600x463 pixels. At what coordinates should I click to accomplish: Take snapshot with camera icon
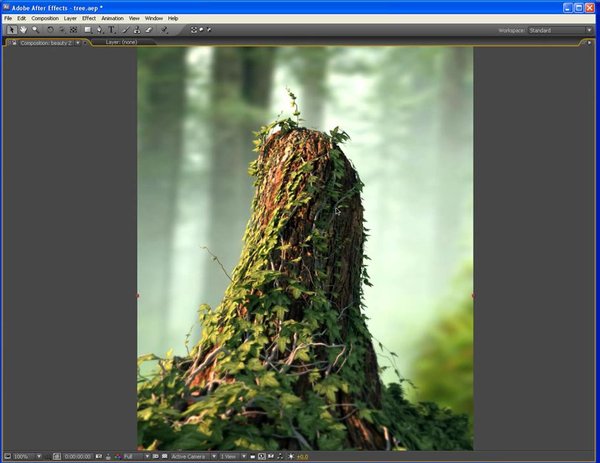[x=98, y=456]
